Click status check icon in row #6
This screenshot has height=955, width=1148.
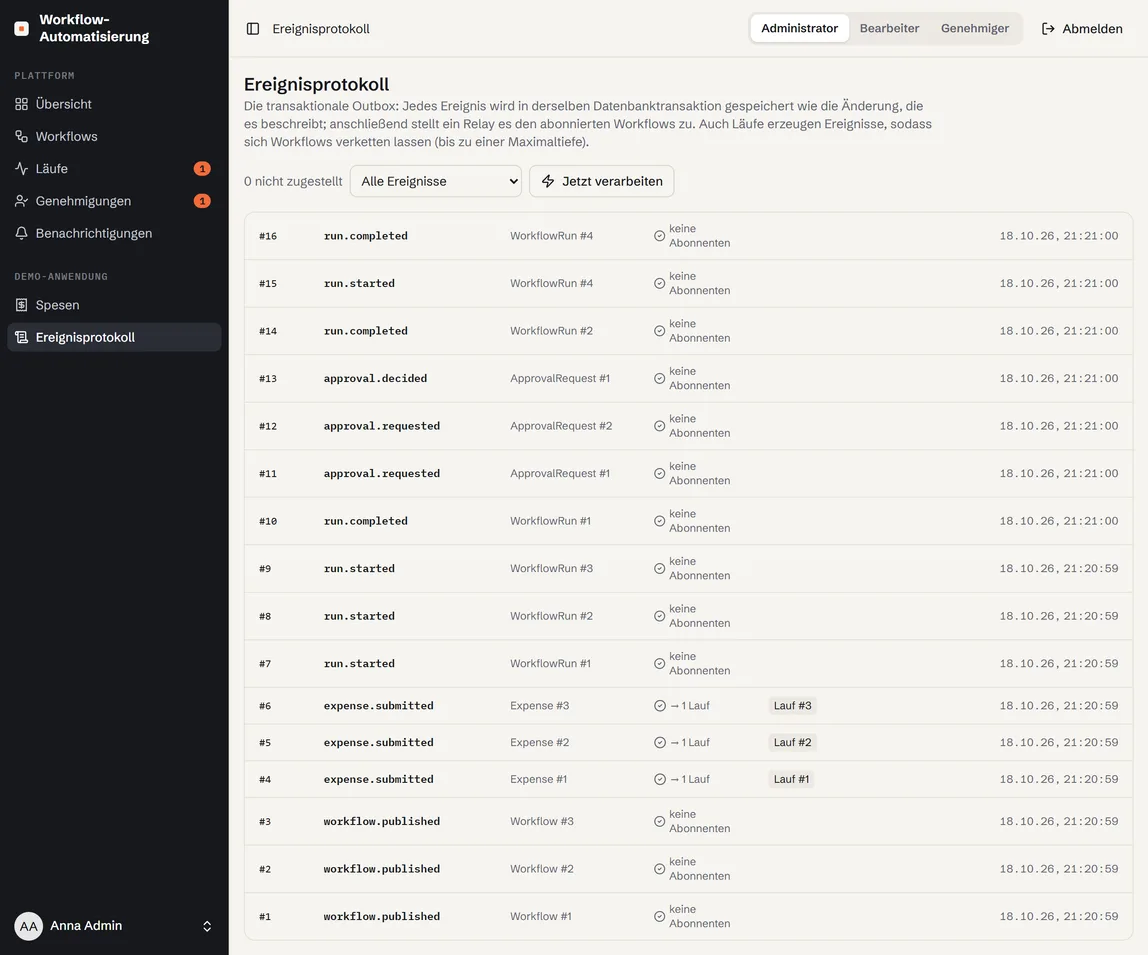660,706
